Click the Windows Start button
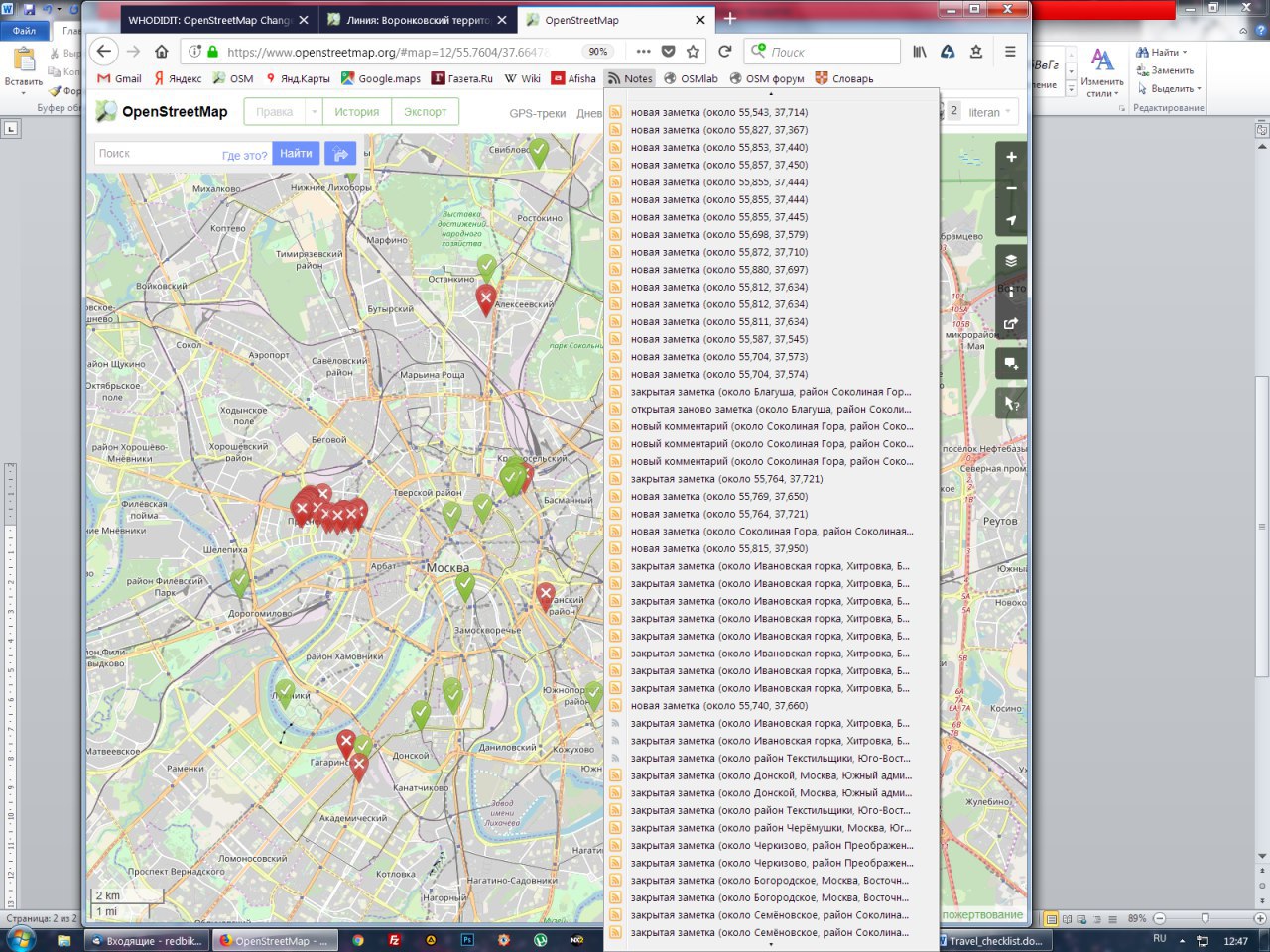Screen dimensions: 1270x952 coord(20,938)
